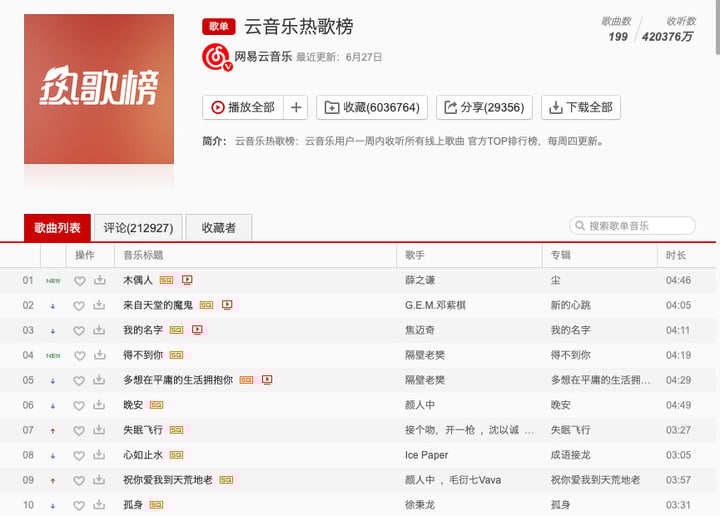
Task: Open the NetEase Cloud Music avatar logo
Action: coord(217,57)
